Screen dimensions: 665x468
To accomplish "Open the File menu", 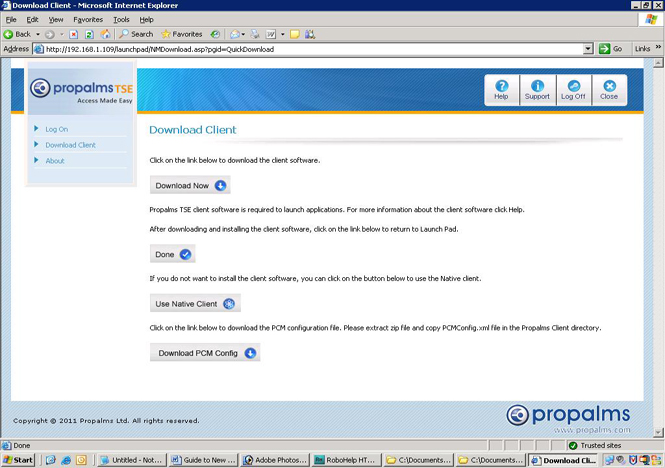I will point(11,20).
